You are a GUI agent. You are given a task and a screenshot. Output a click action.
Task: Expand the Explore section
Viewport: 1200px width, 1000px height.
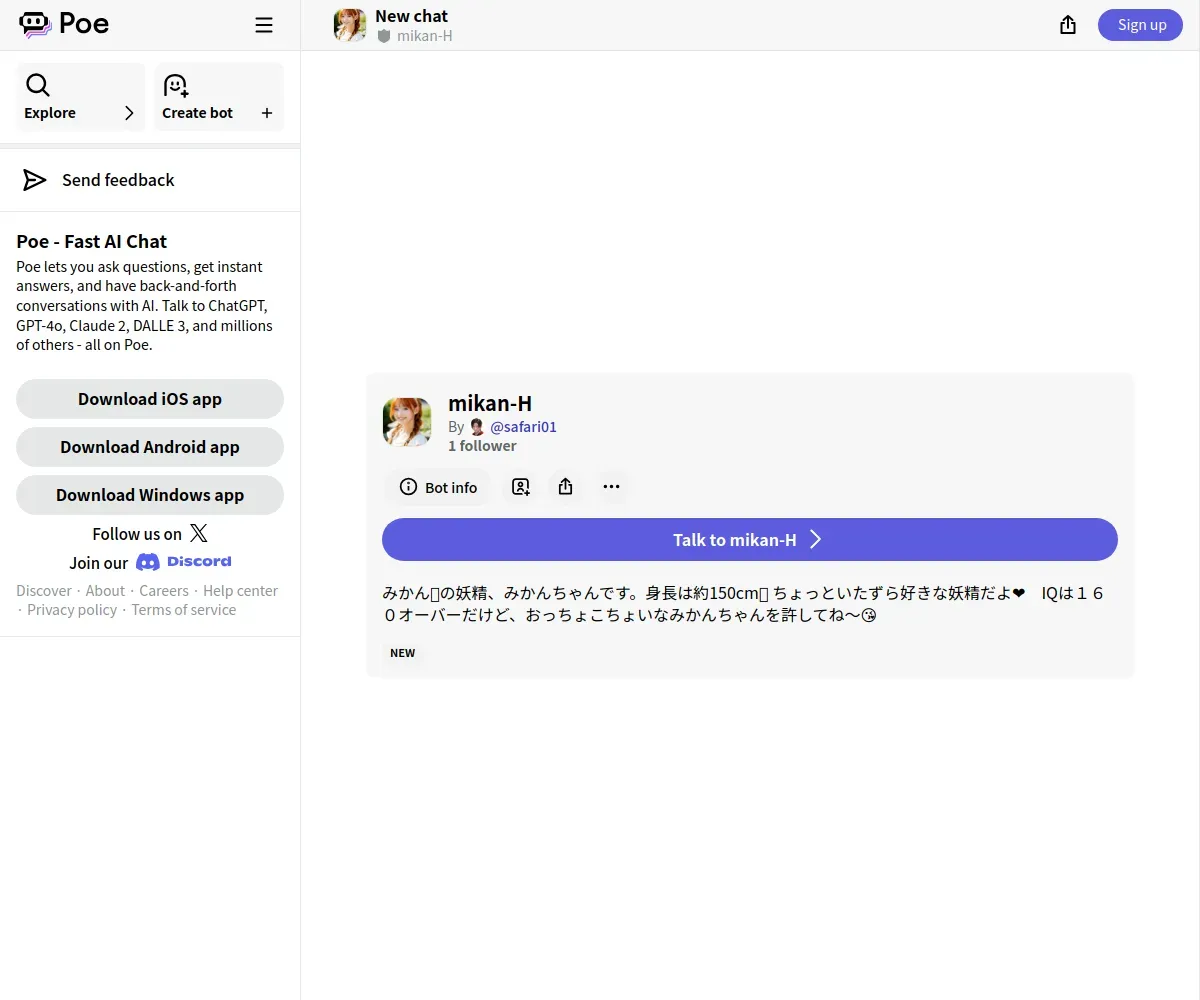pyautogui.click(x=80, y=97)
